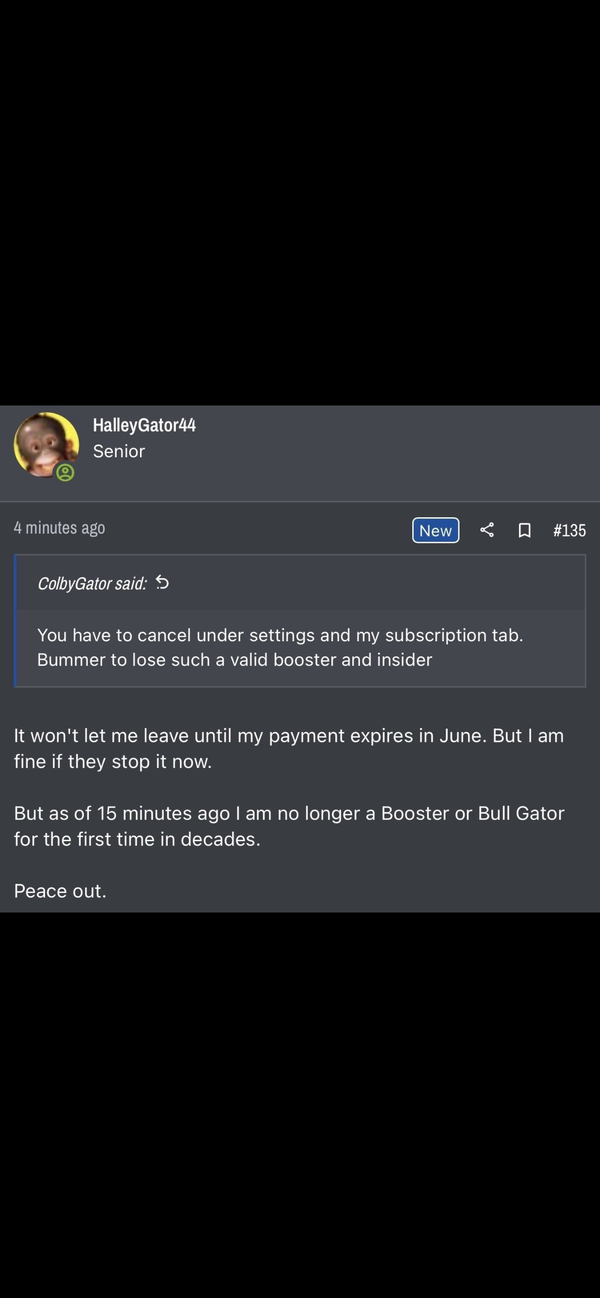
Task: Click the blue left border of the quote
Action: point(16,620)
